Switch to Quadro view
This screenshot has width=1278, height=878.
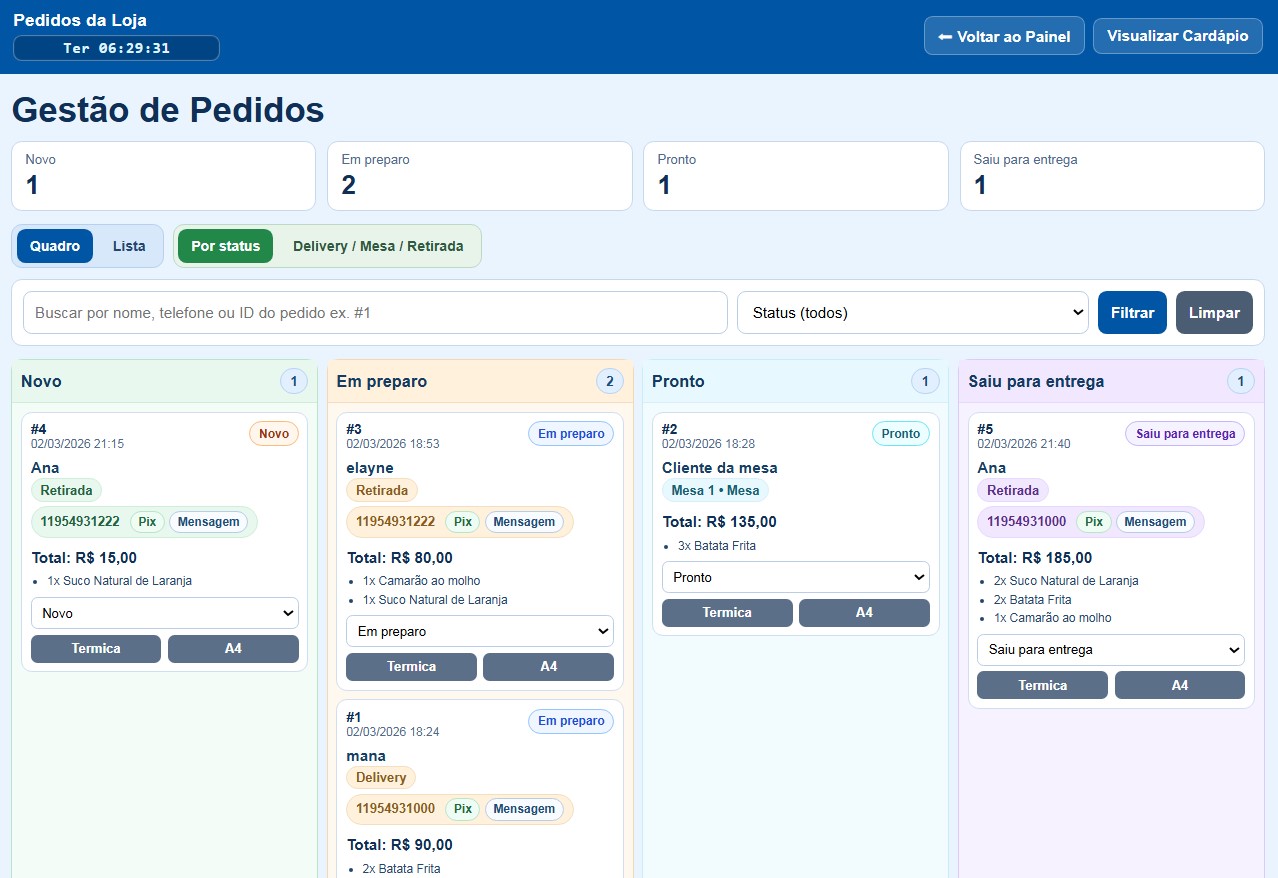[x=55, y=246]
